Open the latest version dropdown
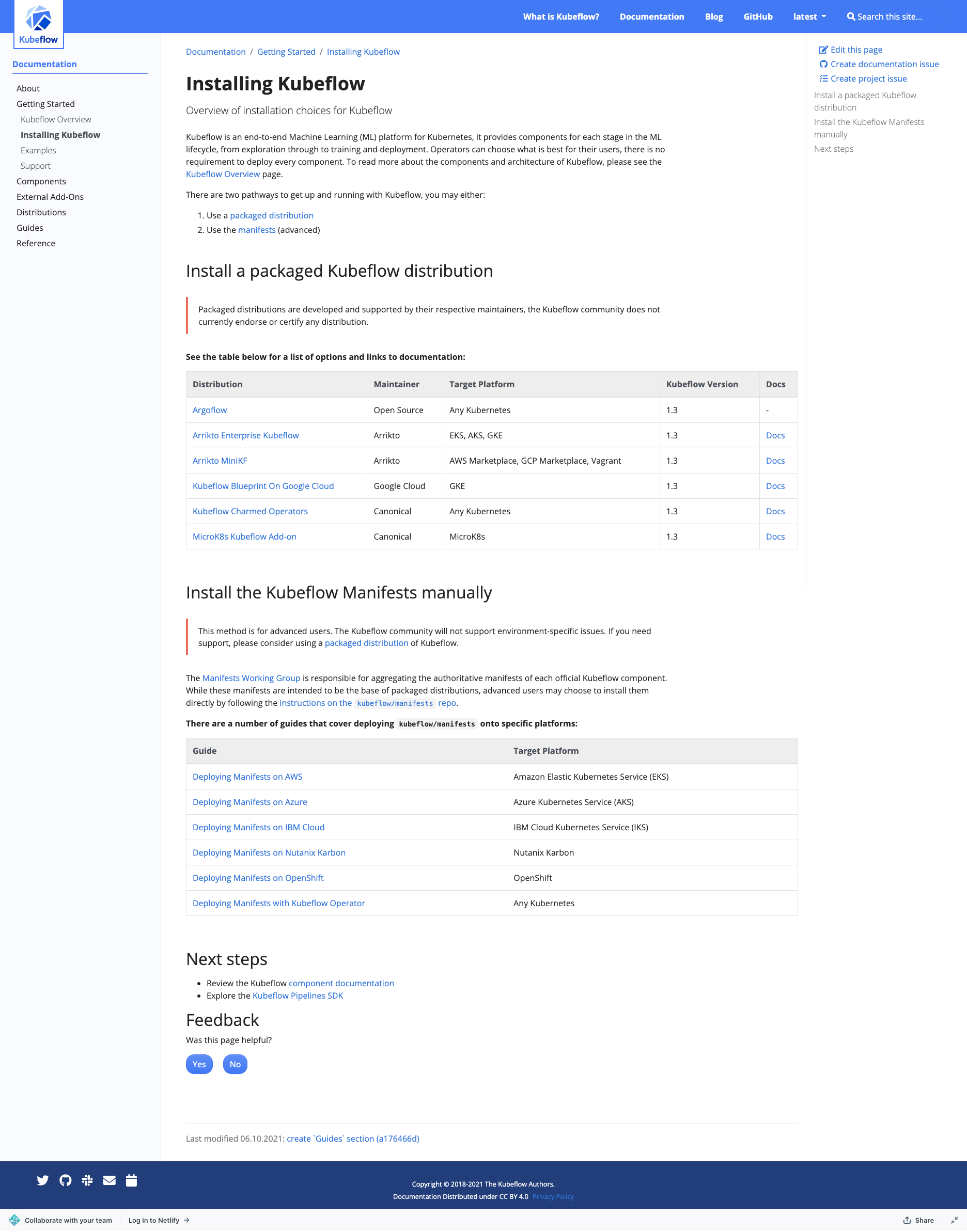This screenshot has width=967, height=1232. point(809,17)
